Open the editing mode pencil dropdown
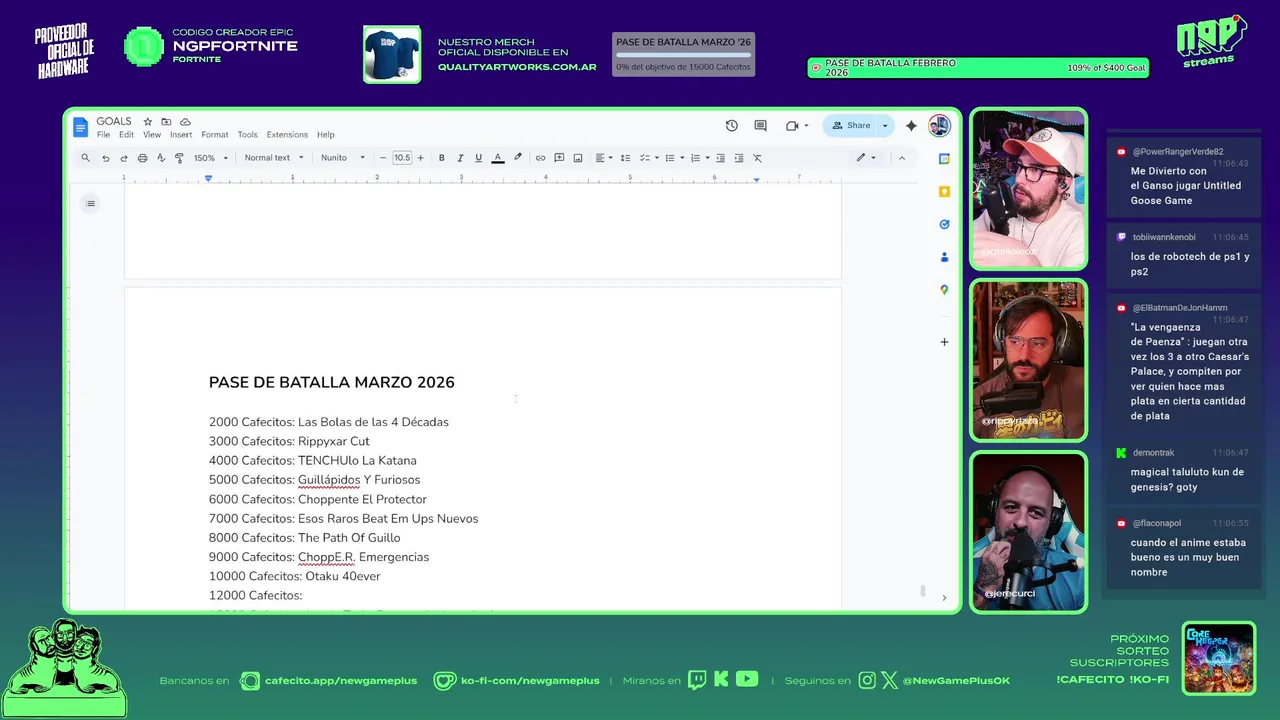 (x=866, y=158)
